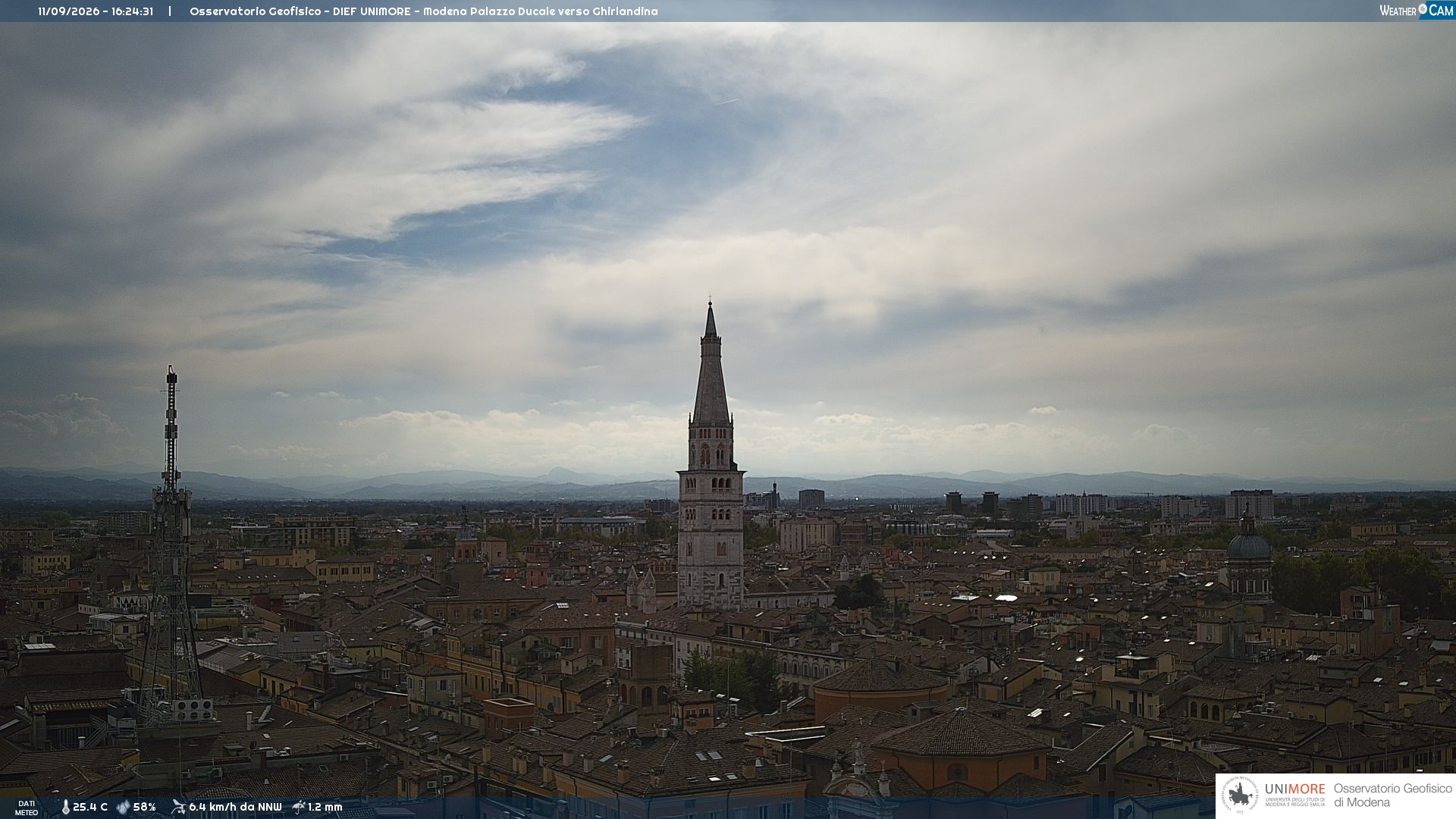Screen dimensions: 1456x819
Task: Select the 25.4 C temperature reading
Action: (x=90, y=808)
